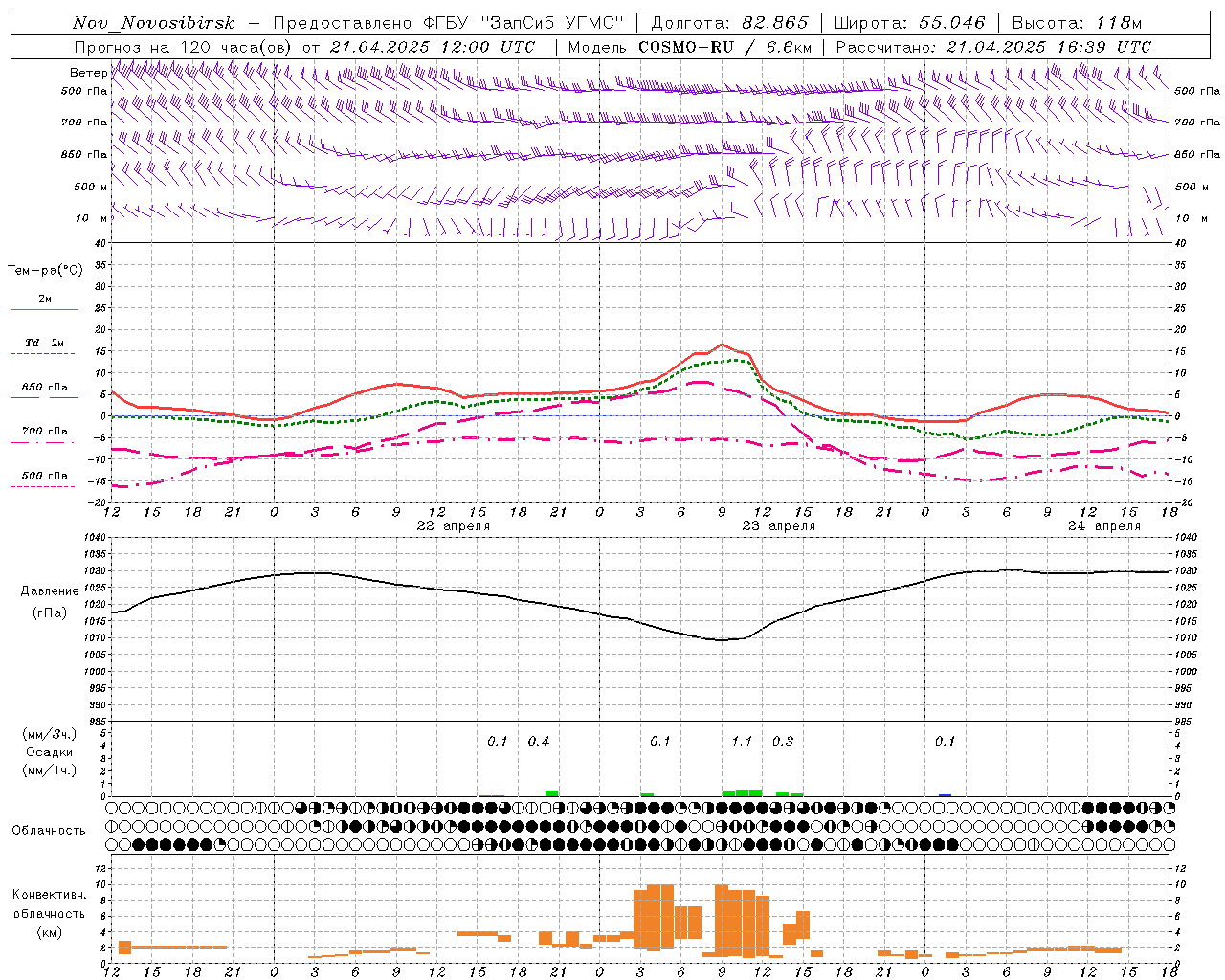1225x980 pixels.
Task: Click the "Долгота: 82.865" longitude field
Action: pos(729,23)
